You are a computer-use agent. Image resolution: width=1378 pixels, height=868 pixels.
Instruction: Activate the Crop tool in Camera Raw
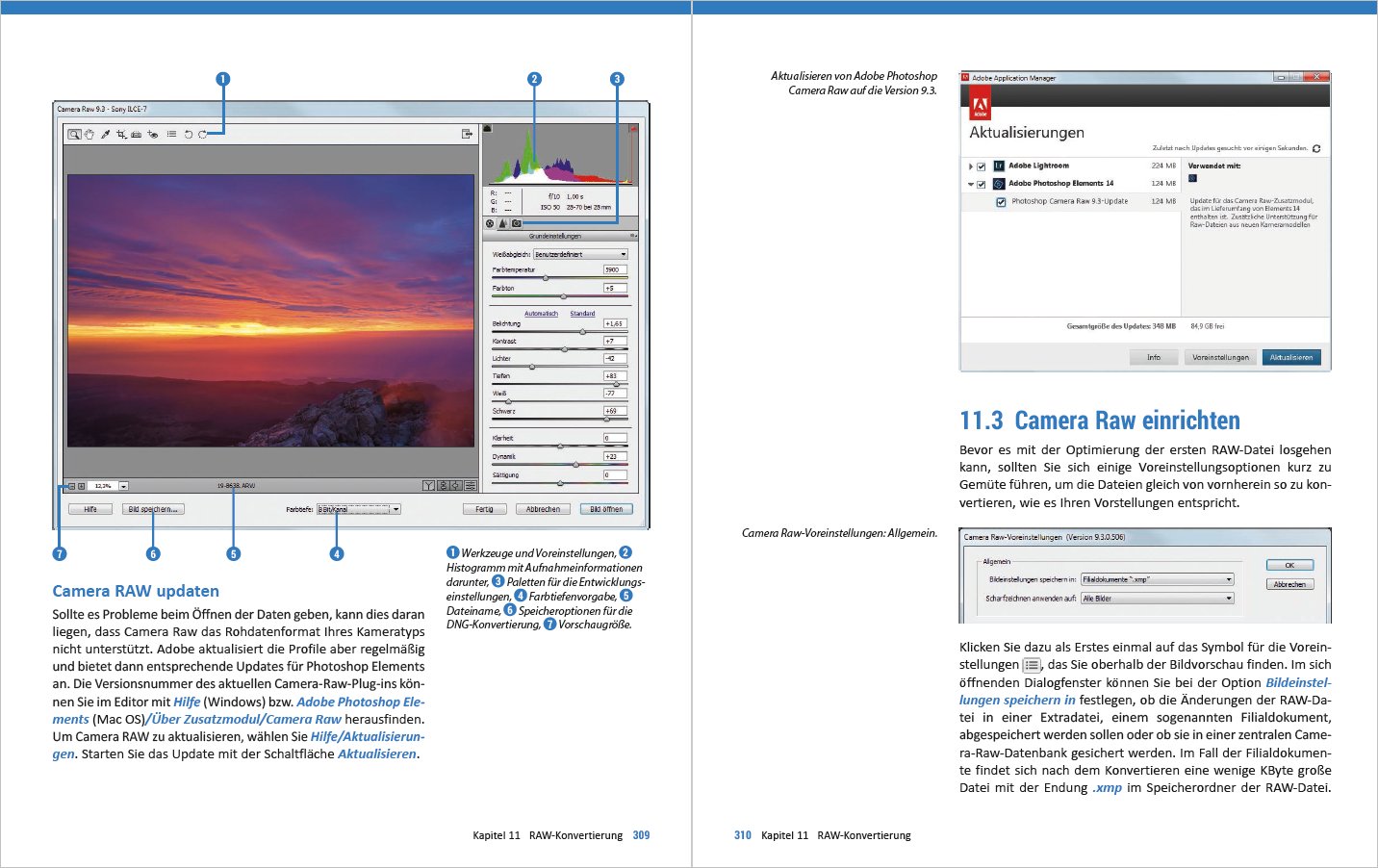121,135
